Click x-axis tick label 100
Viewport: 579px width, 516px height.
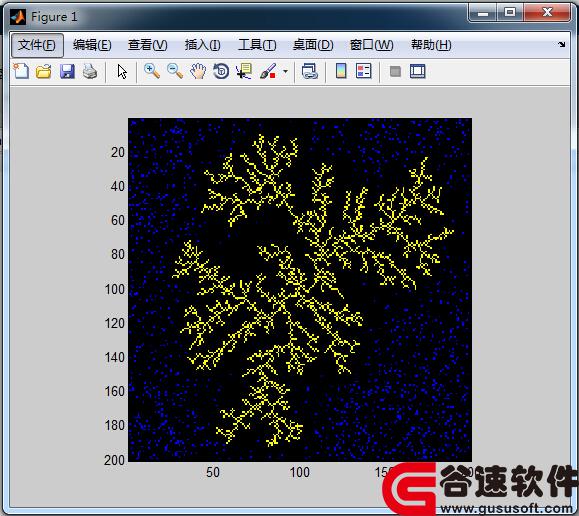[299, 472]
